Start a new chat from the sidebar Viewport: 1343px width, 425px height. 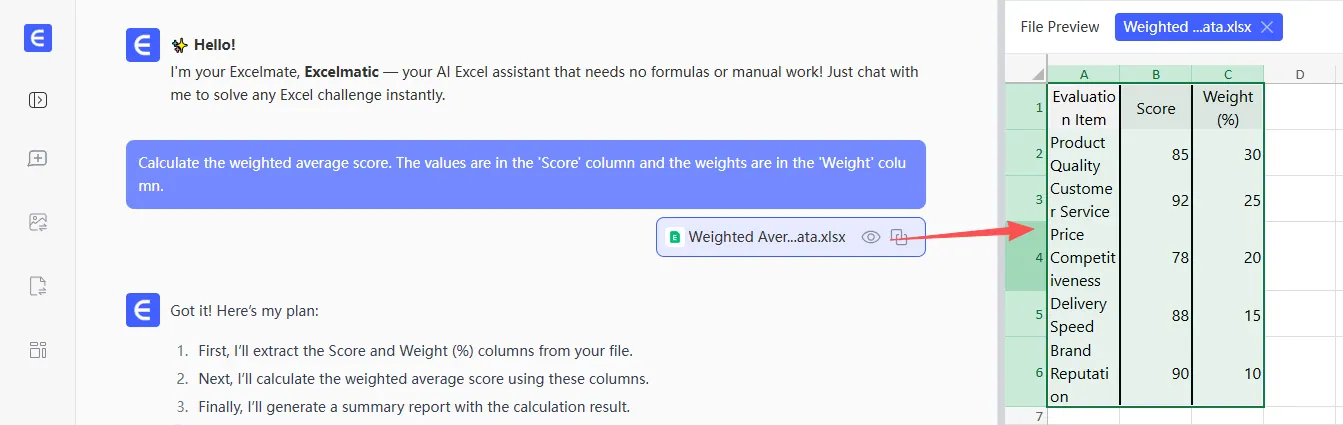38,158
